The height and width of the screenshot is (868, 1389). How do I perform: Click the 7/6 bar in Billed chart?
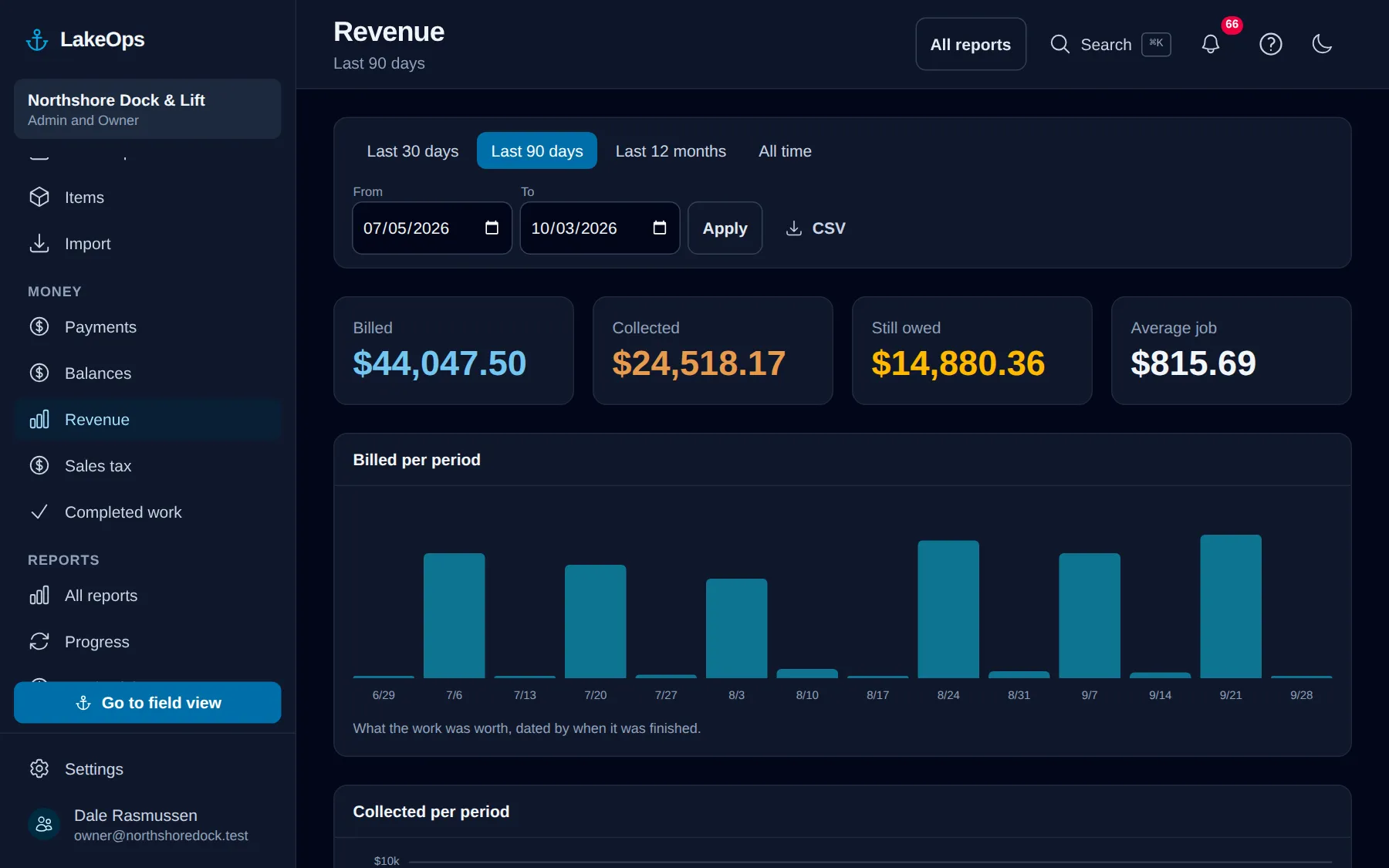click(455, 616)
